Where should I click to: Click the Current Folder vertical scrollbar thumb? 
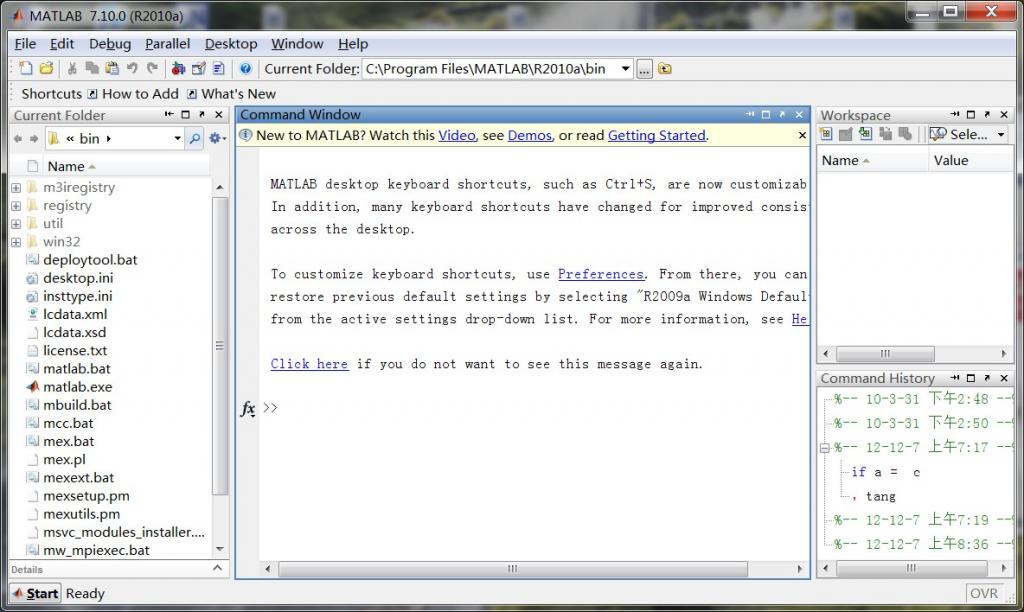coord(220,346)
